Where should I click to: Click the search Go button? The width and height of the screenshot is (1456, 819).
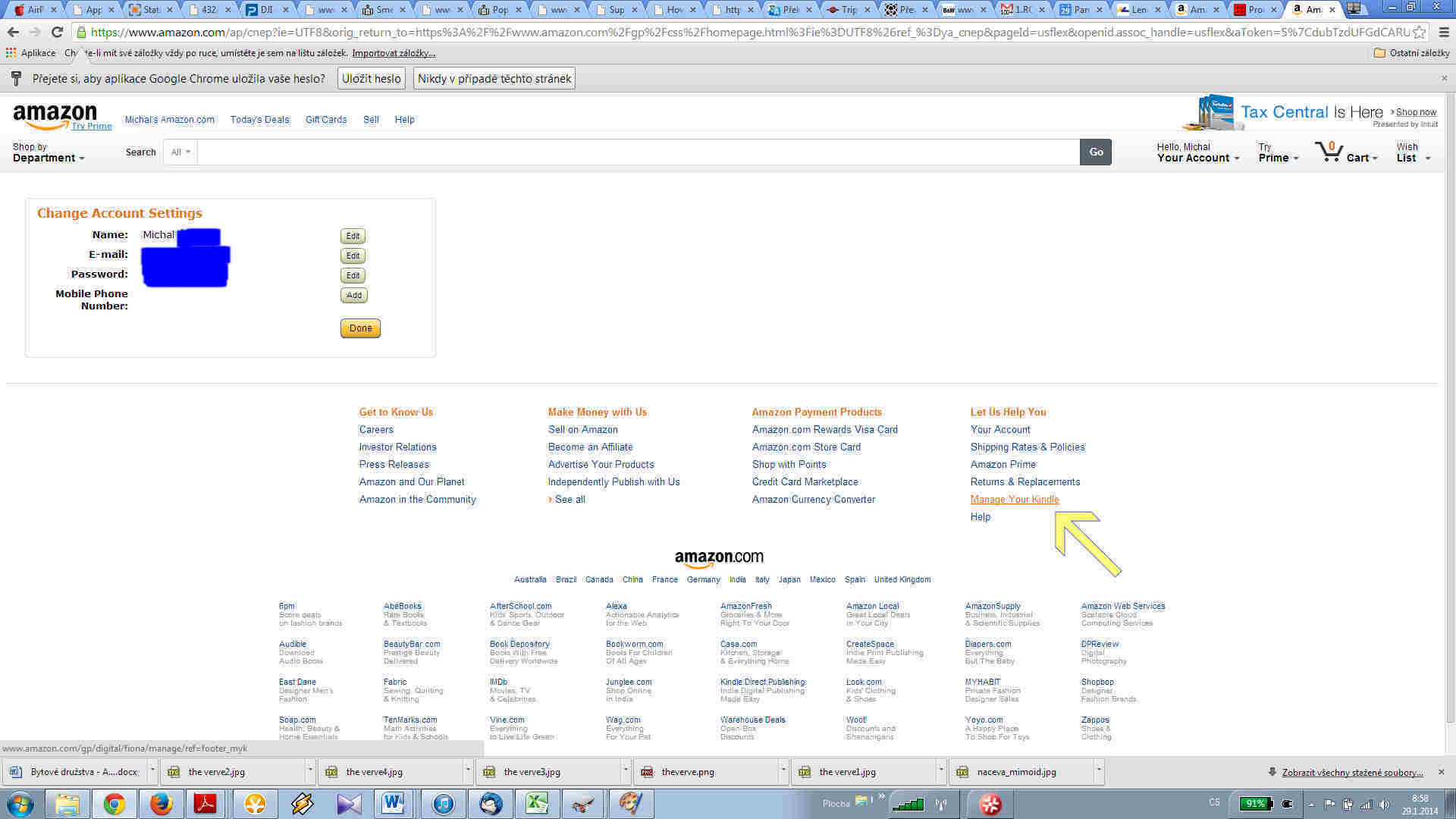(1096, 152)
